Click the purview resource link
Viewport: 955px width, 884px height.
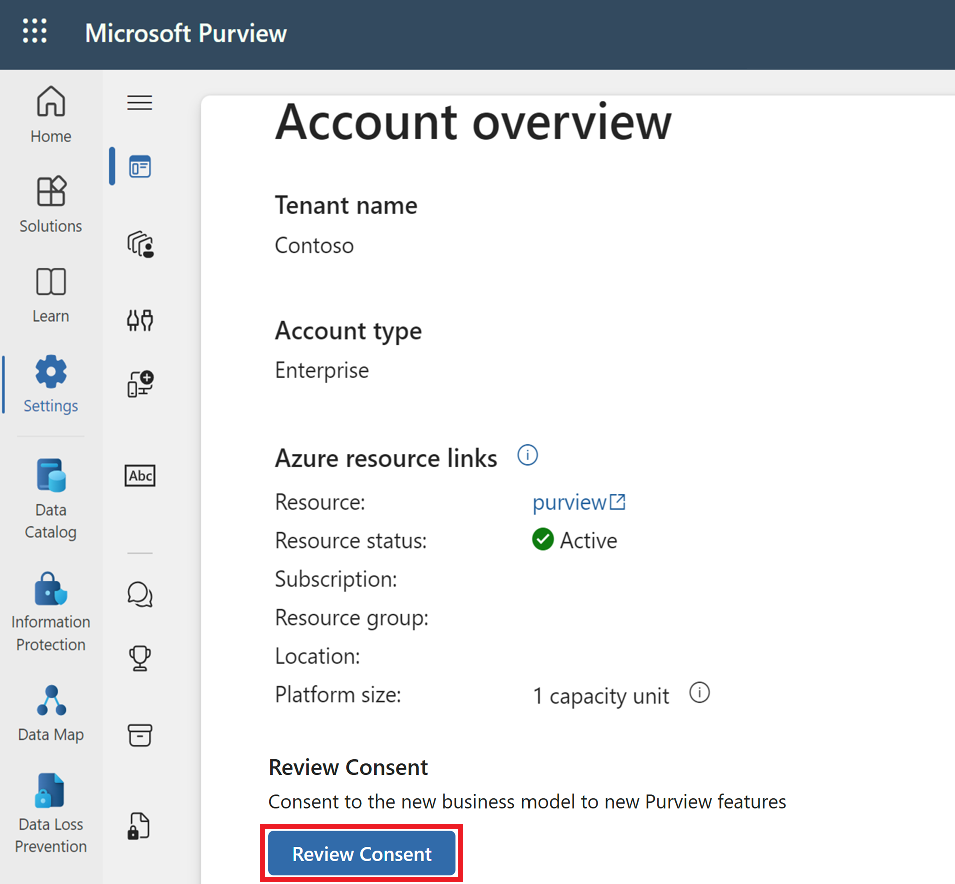(578, 502)
